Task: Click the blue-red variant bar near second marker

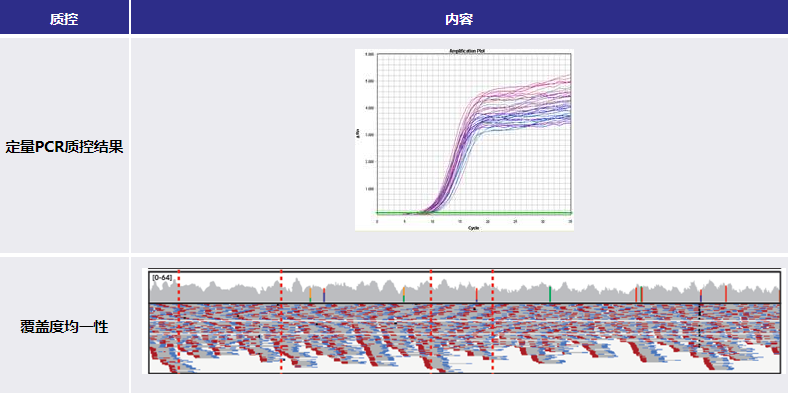Action: (x=323, y=295)
